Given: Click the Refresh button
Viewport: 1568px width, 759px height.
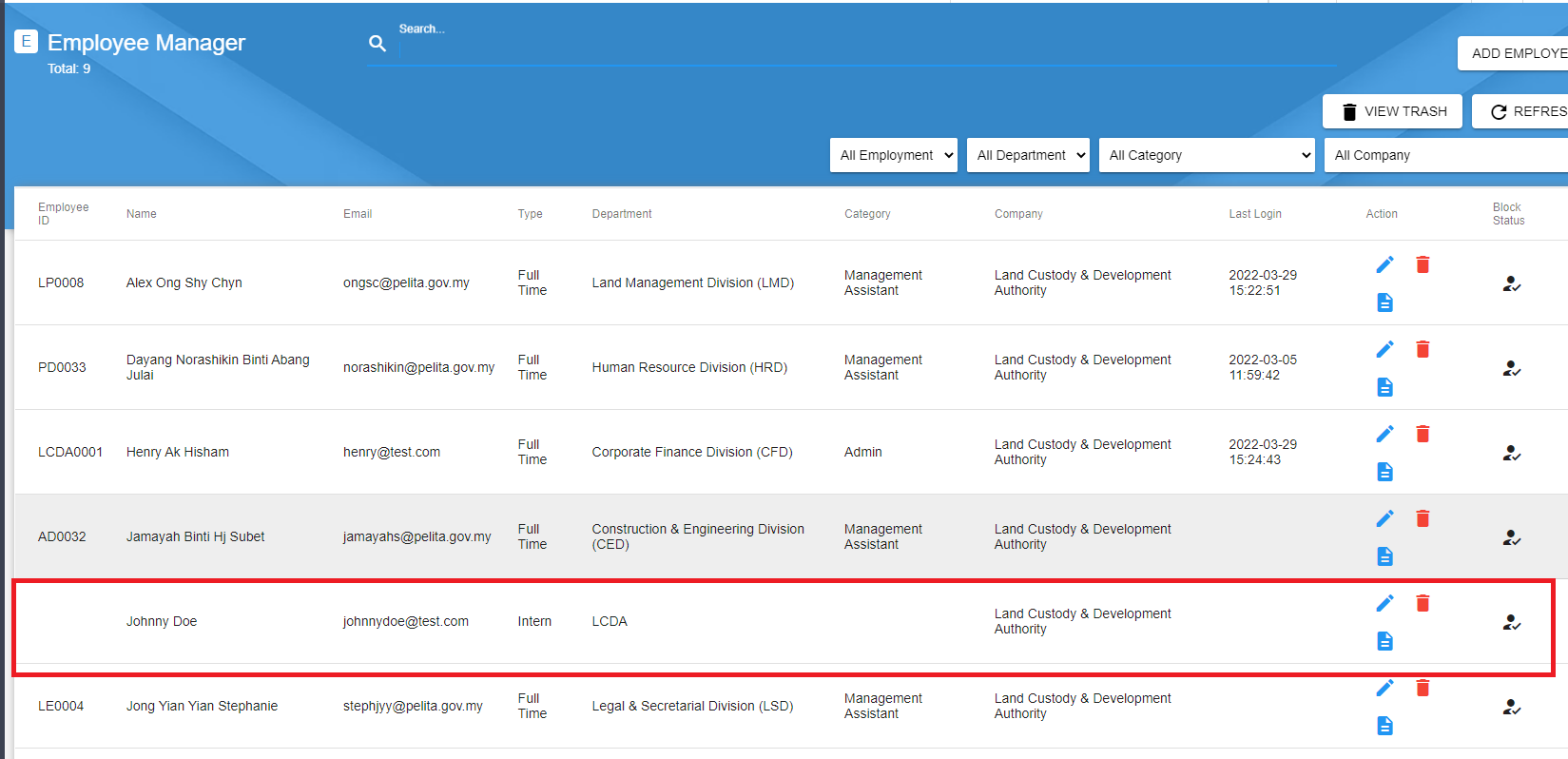Looking at the screenshot, I should (1520, 111).
